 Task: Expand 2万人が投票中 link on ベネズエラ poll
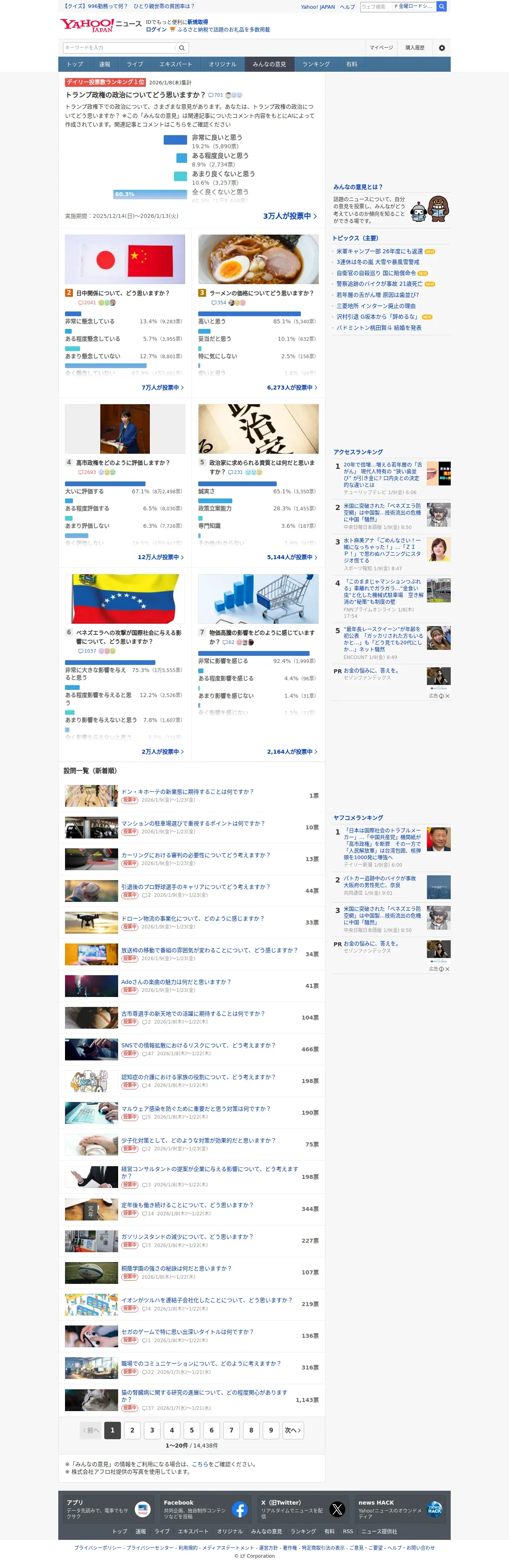[x=163, y=752]
